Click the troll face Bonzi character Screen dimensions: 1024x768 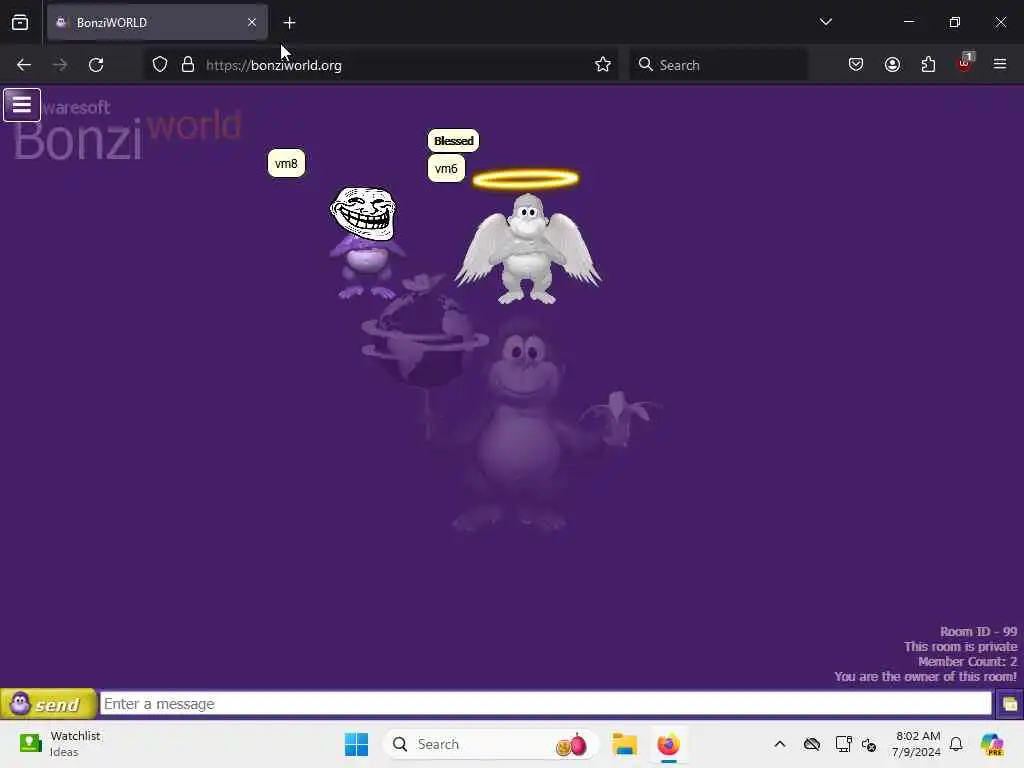pyautogui.click(x=365, y=242)
